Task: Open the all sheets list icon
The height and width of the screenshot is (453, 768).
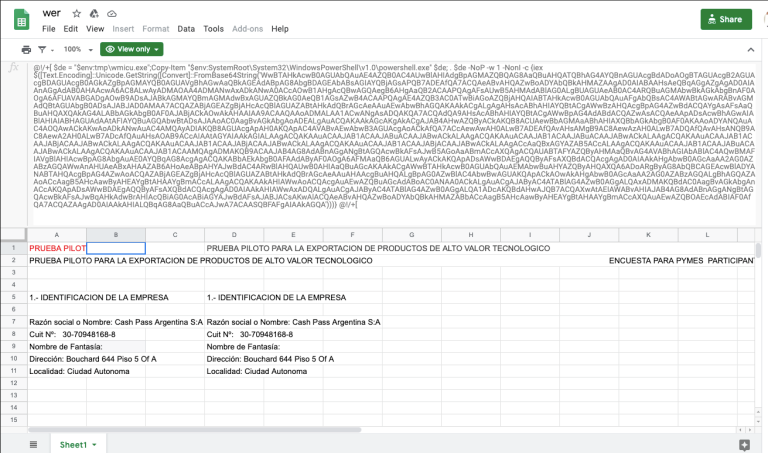Action: (x=33, y=444)
